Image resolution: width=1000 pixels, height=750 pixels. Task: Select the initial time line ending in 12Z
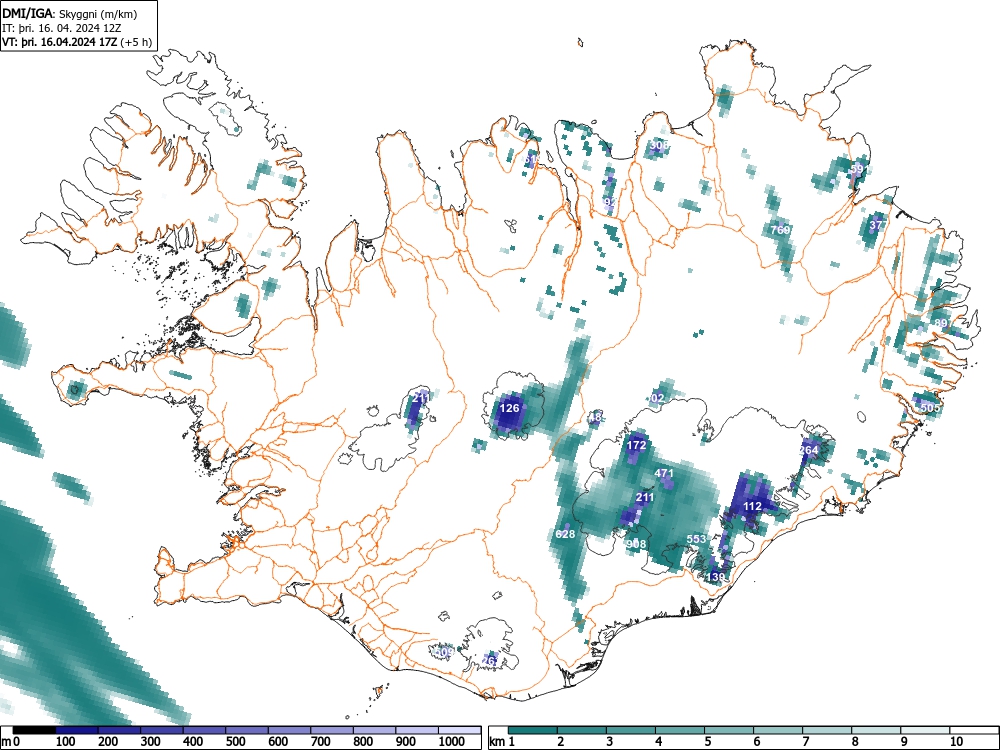pos(62,28)
